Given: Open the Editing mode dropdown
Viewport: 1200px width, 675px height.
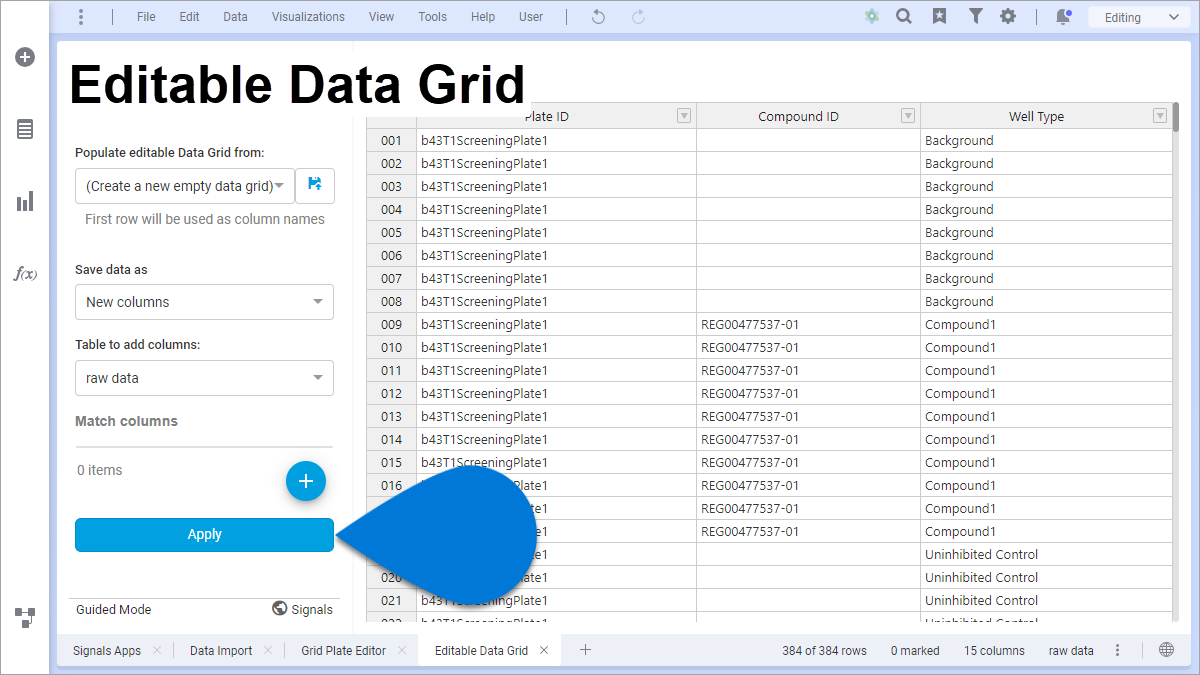Looking at the screenshot, I should 1139,17.
